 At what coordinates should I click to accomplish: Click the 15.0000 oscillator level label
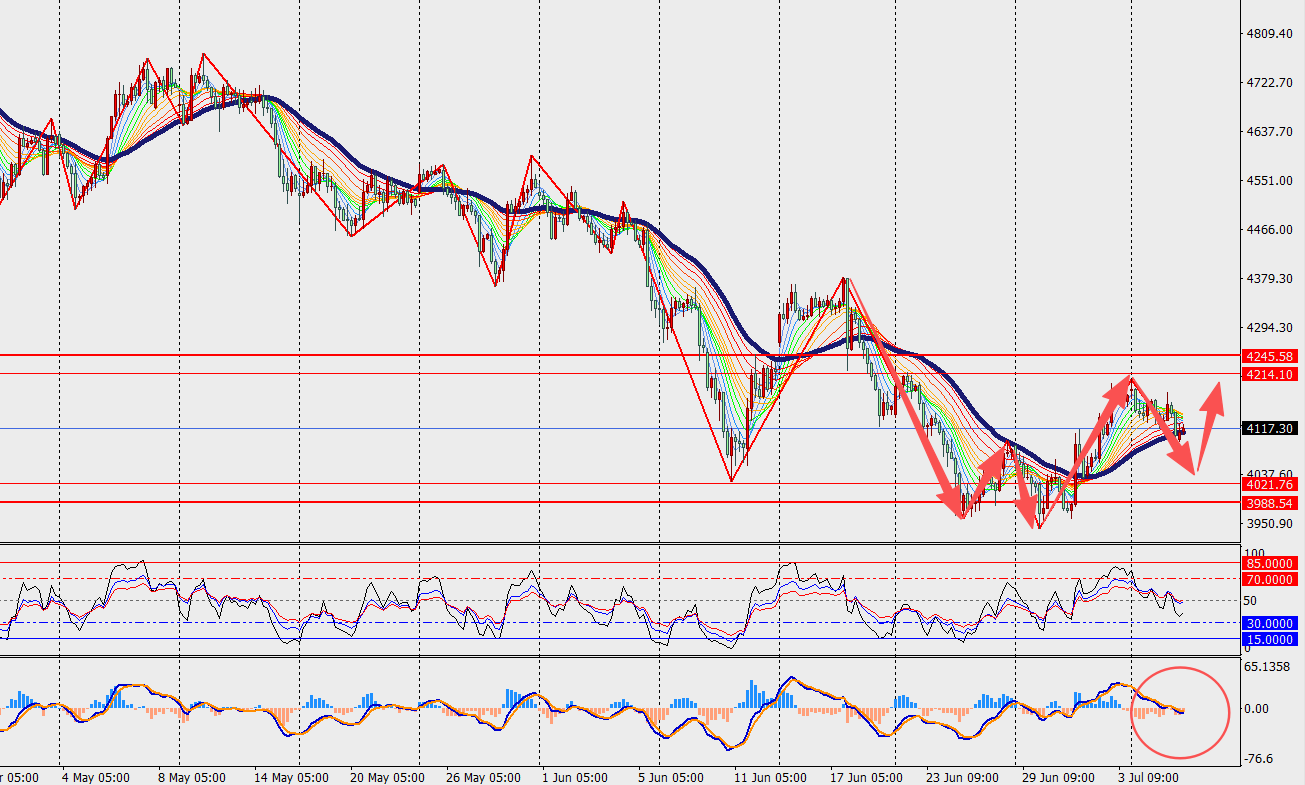click(1270, 639)
